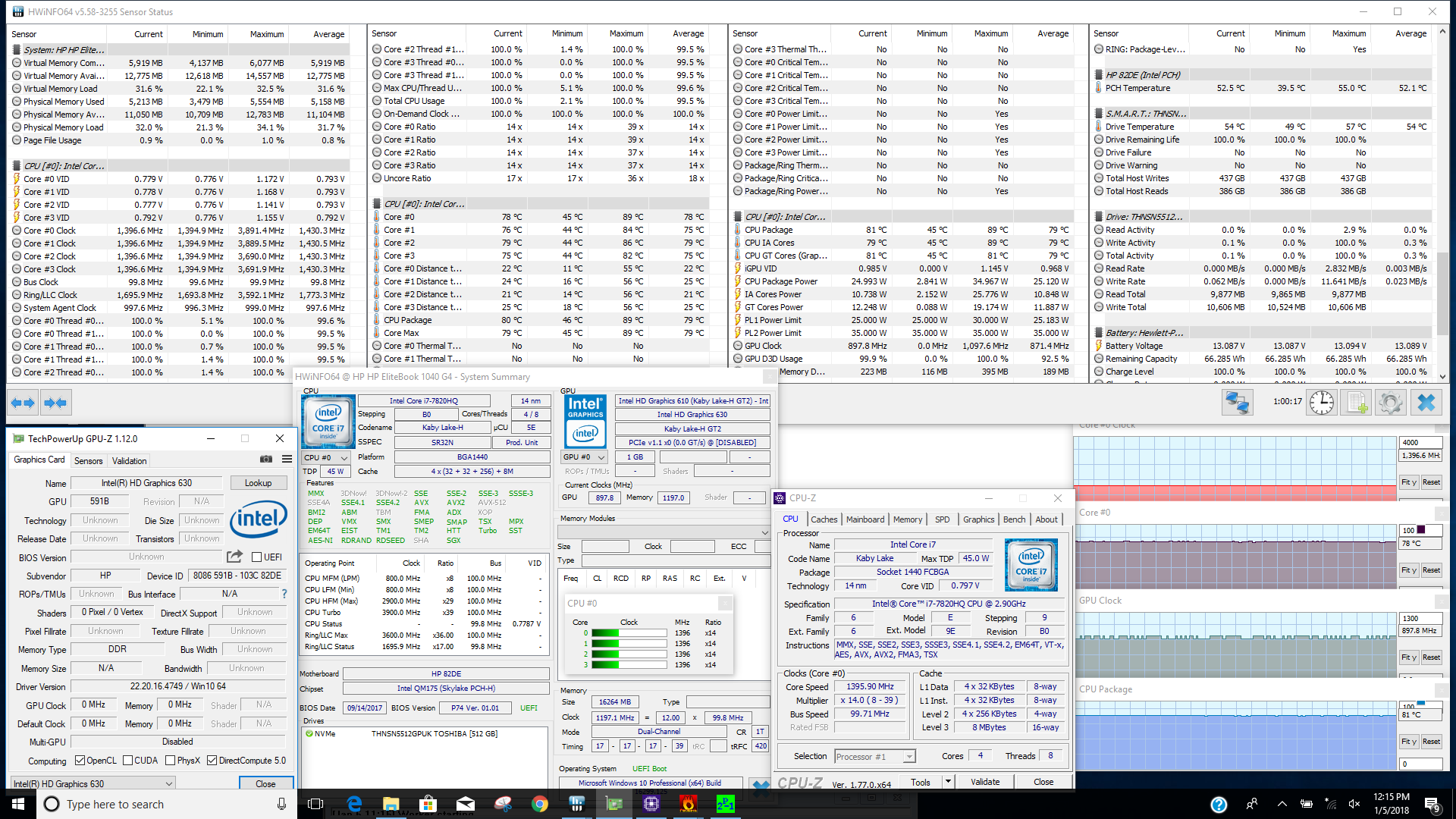Open the CPU #0 selector dropdown
The image size is (1456, 819).
point(325,458)
